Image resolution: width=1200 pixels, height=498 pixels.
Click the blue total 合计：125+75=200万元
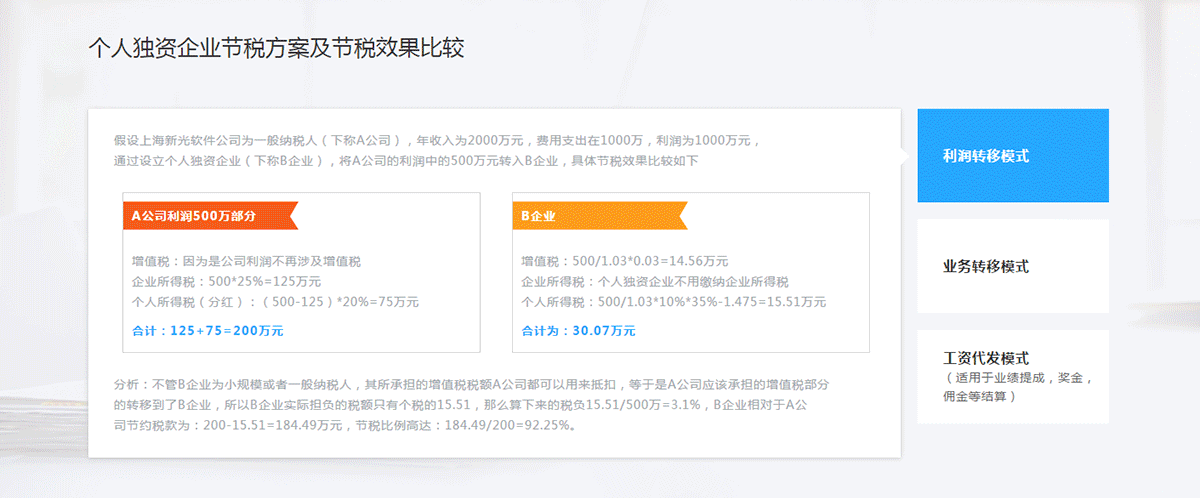[207, 330]
